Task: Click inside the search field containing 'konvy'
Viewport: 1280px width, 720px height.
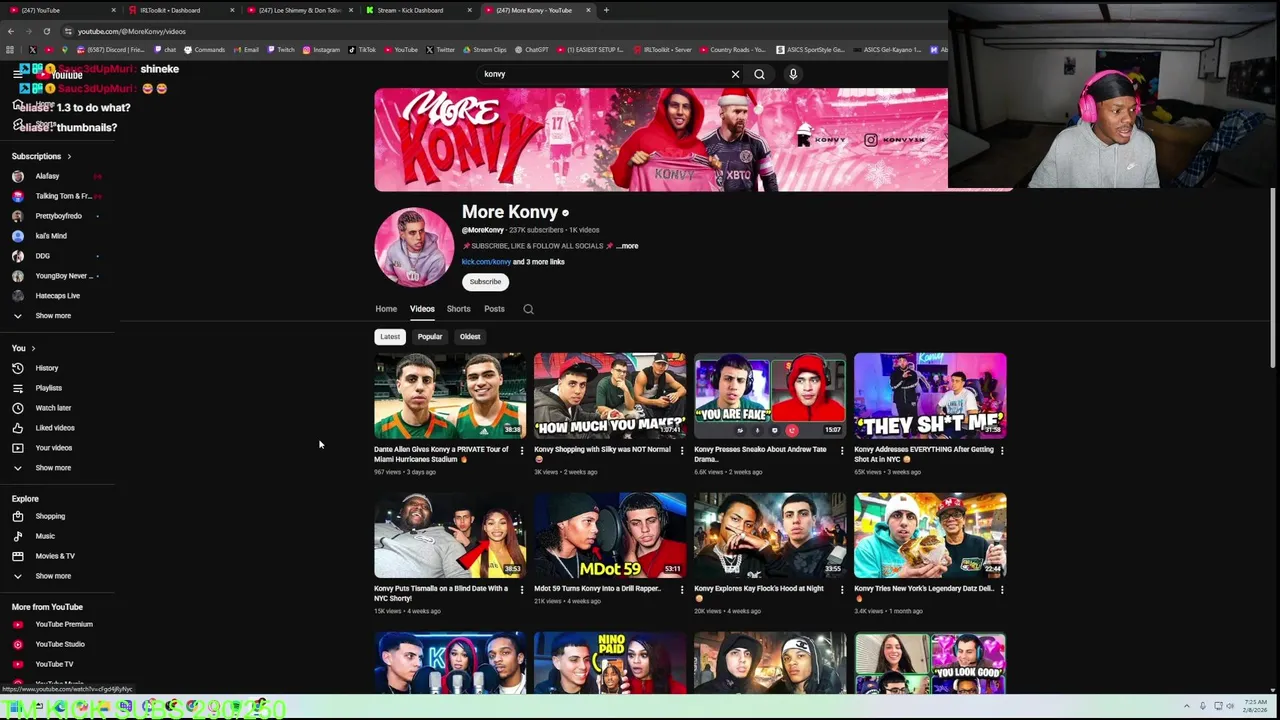Action: 600,74
